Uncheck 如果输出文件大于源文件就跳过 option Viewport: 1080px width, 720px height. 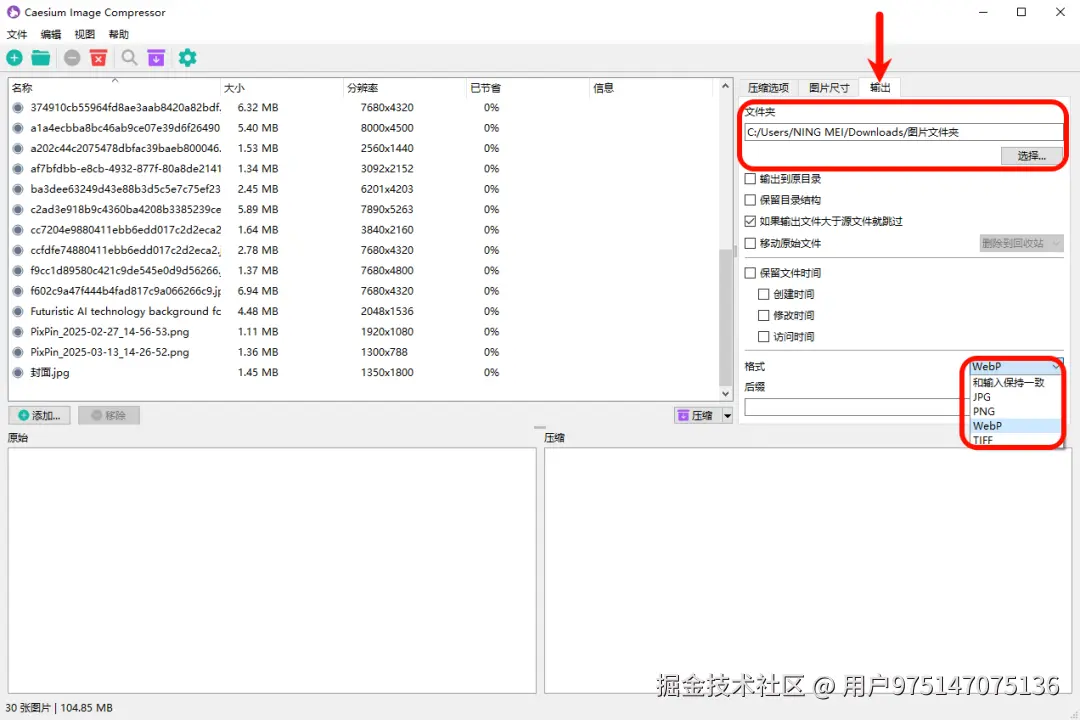coord(750,221)
